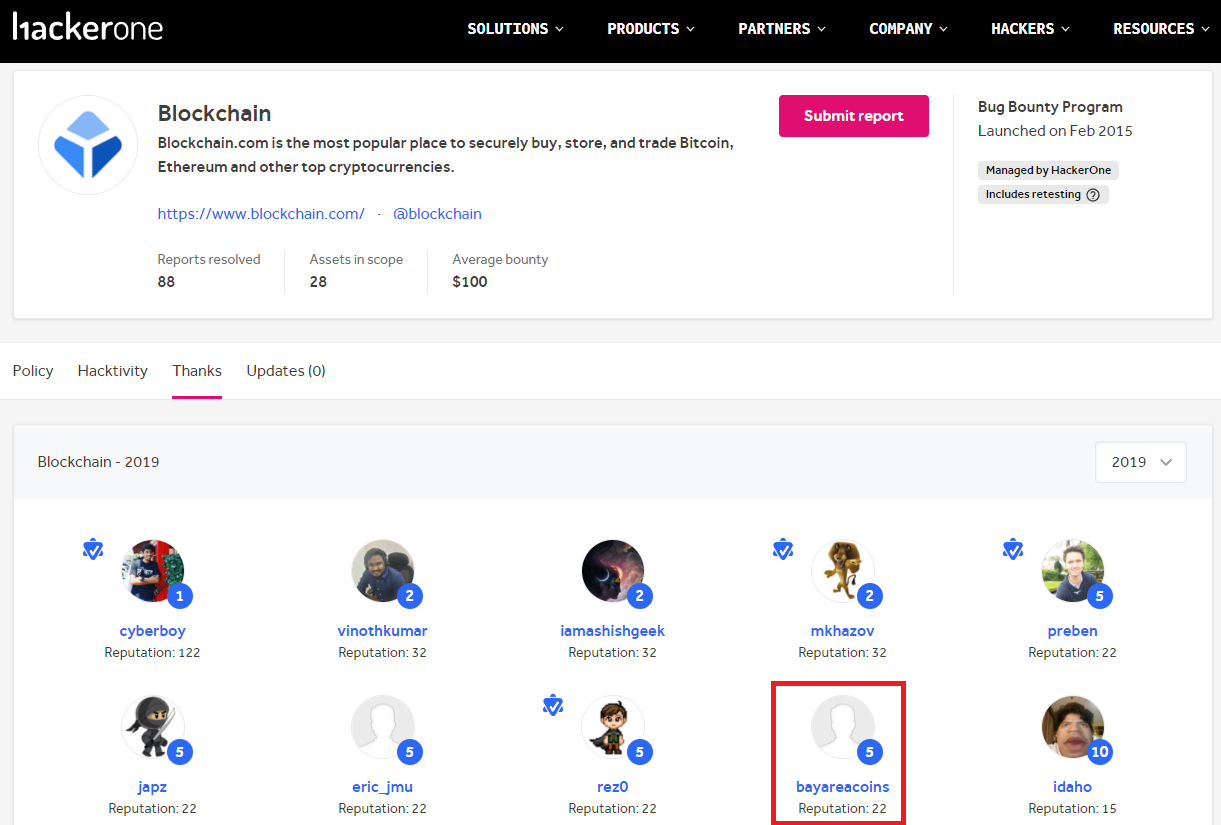The width and height of the screenshot is (1221, 825).
Task: Click the Assets in scope value 28
Action: [318, 282]
